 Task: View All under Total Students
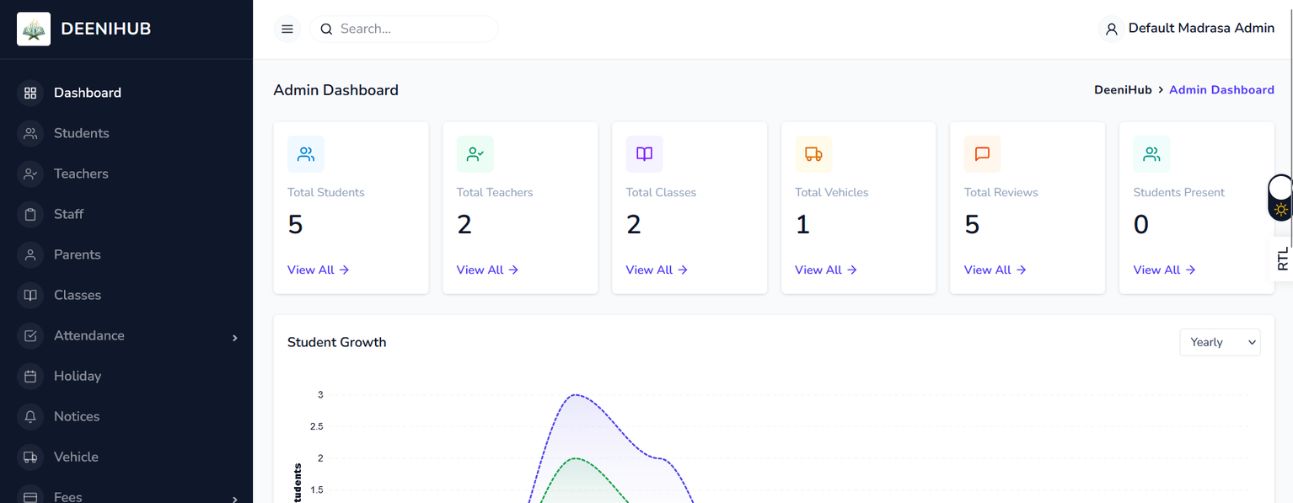318,270
